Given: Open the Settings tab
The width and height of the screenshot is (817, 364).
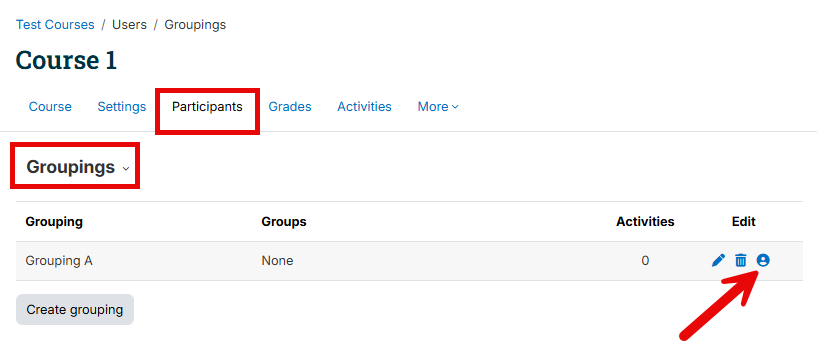Looking at the screenshot, I should click(122, 107).
